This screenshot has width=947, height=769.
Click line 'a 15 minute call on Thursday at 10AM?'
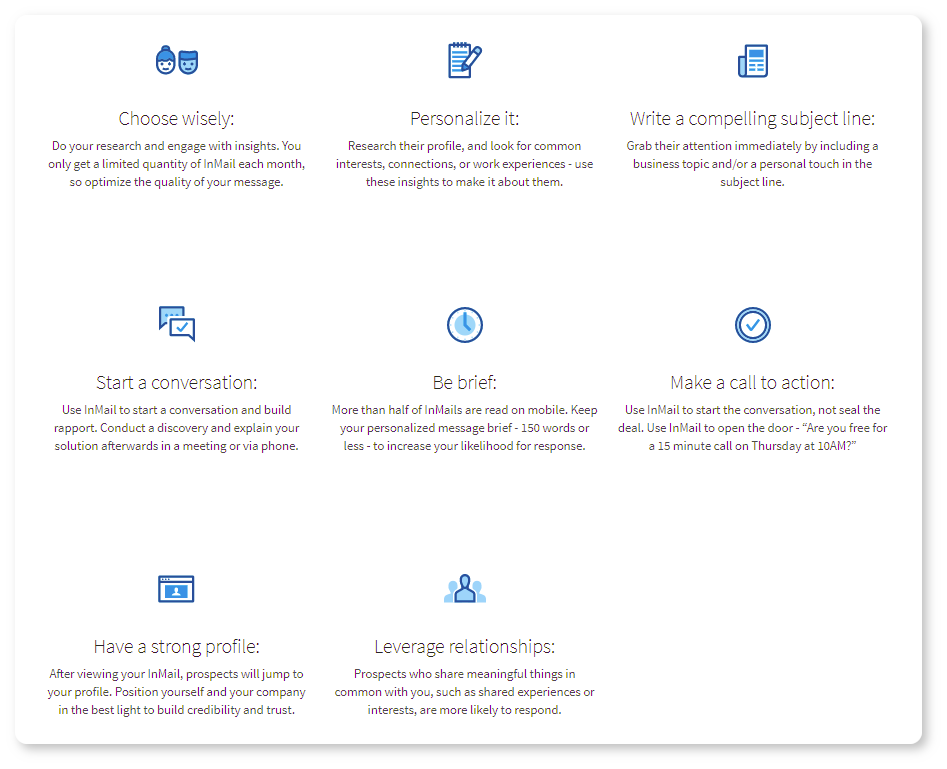753,446
